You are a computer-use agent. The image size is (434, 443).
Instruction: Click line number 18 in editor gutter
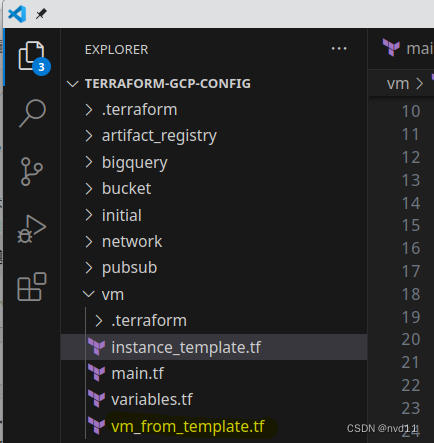pyautogui.click(x=411, y=294)
